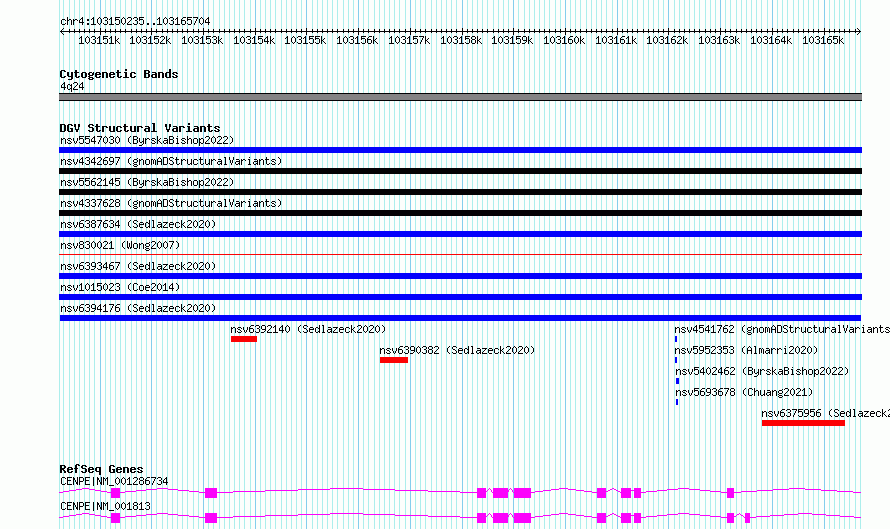Click the chr4:103150235..103165704 coordinates text
This screenshot has height=529, width=890.
pyautogui.click(x=135, y=21)
